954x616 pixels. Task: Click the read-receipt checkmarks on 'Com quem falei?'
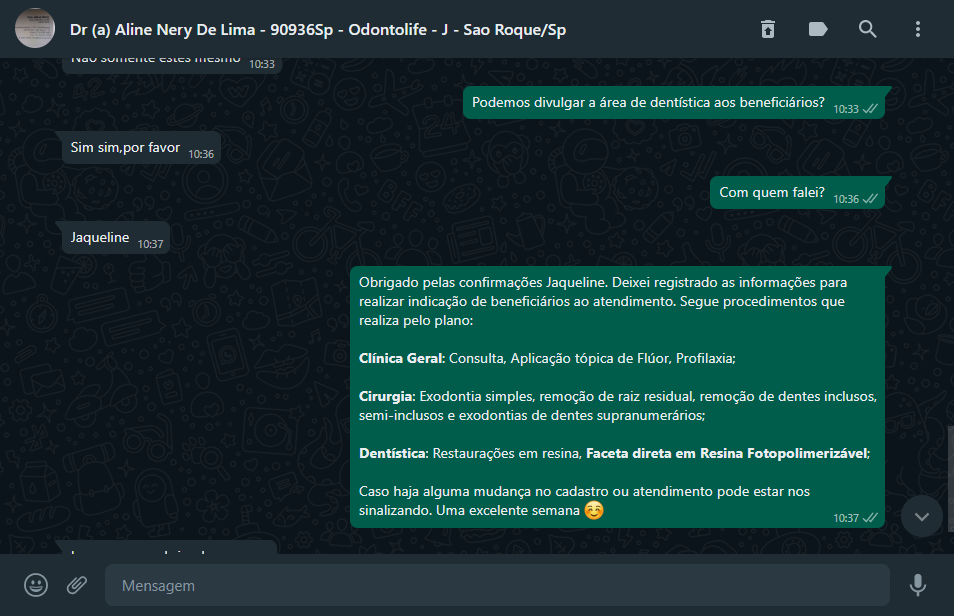pos(871,198)
